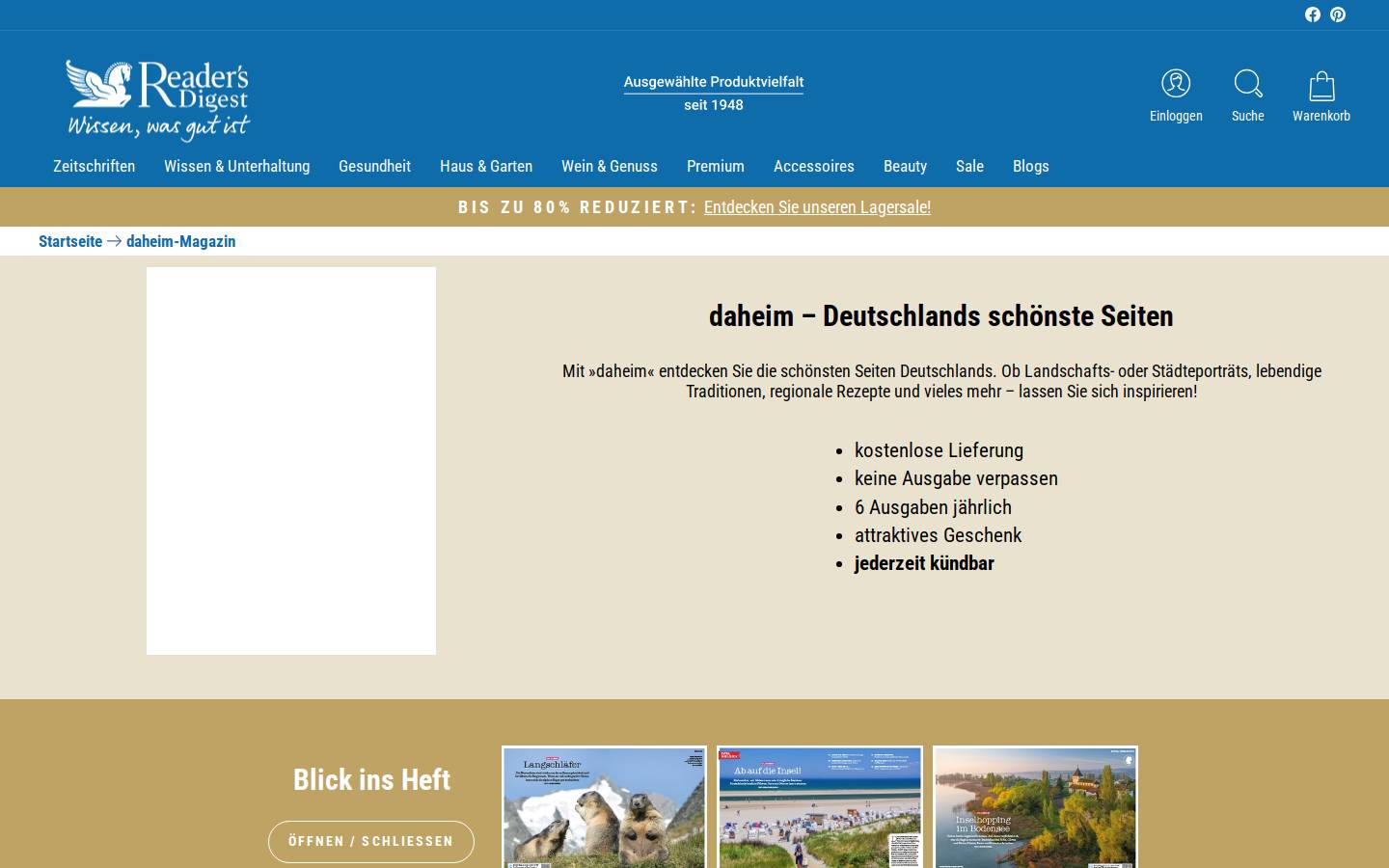Click '6 Ausgaben jährlich' bullet text
The width and height of the screenshot is (1389, 868).
(933, 507)
